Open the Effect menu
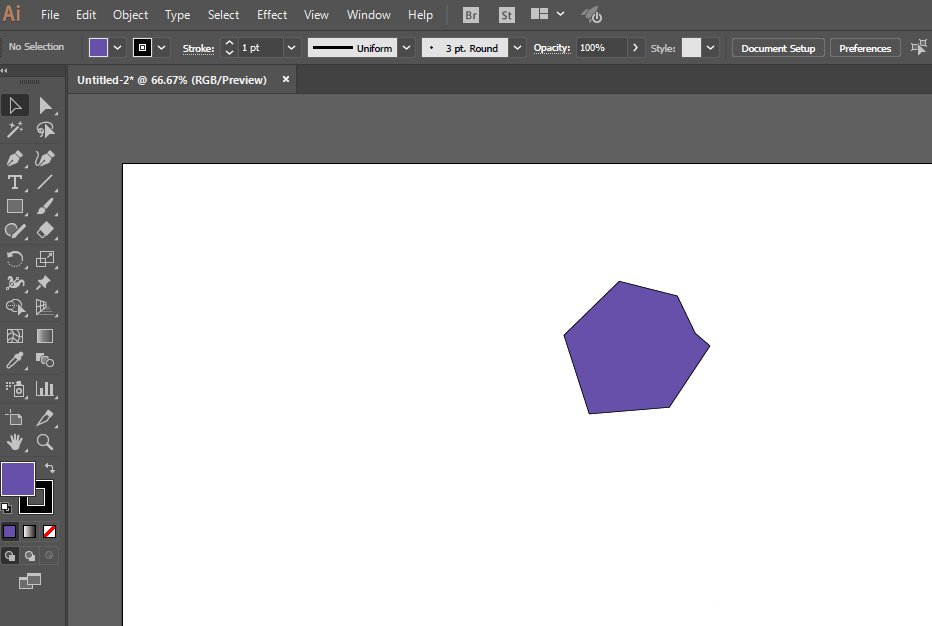The width and height of the screenshot is (932, 626). pos(272,15)
